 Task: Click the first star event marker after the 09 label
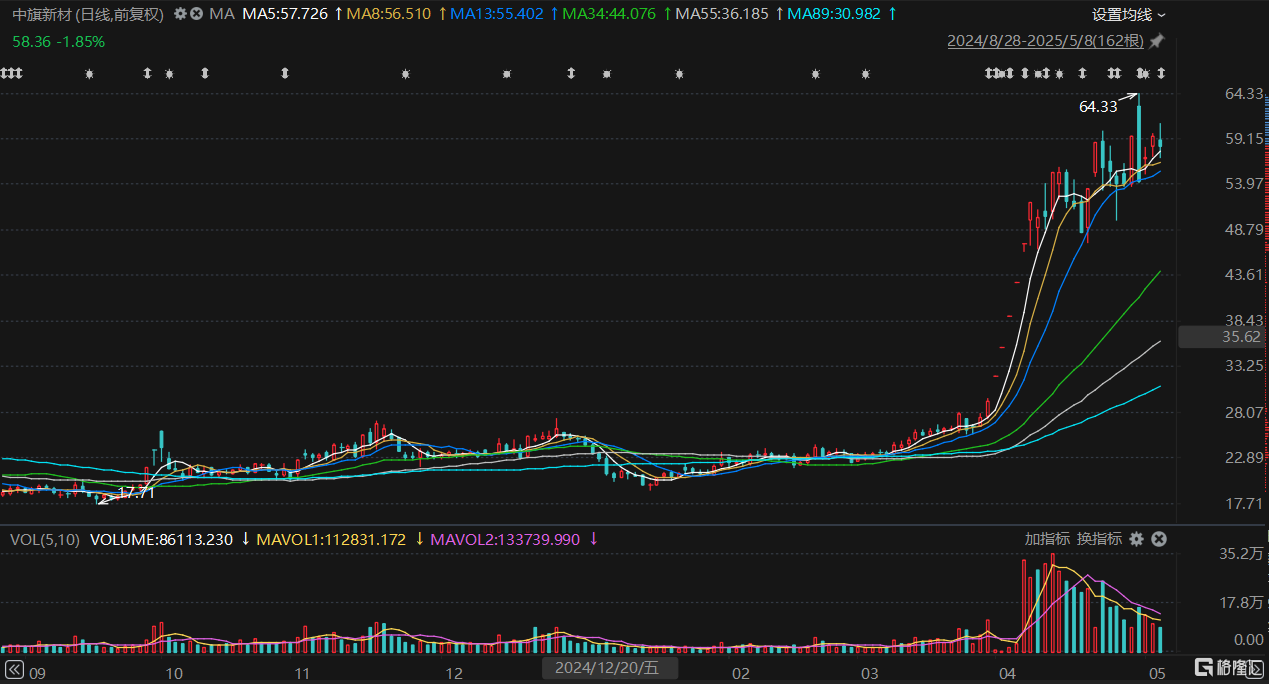(89, 74)
